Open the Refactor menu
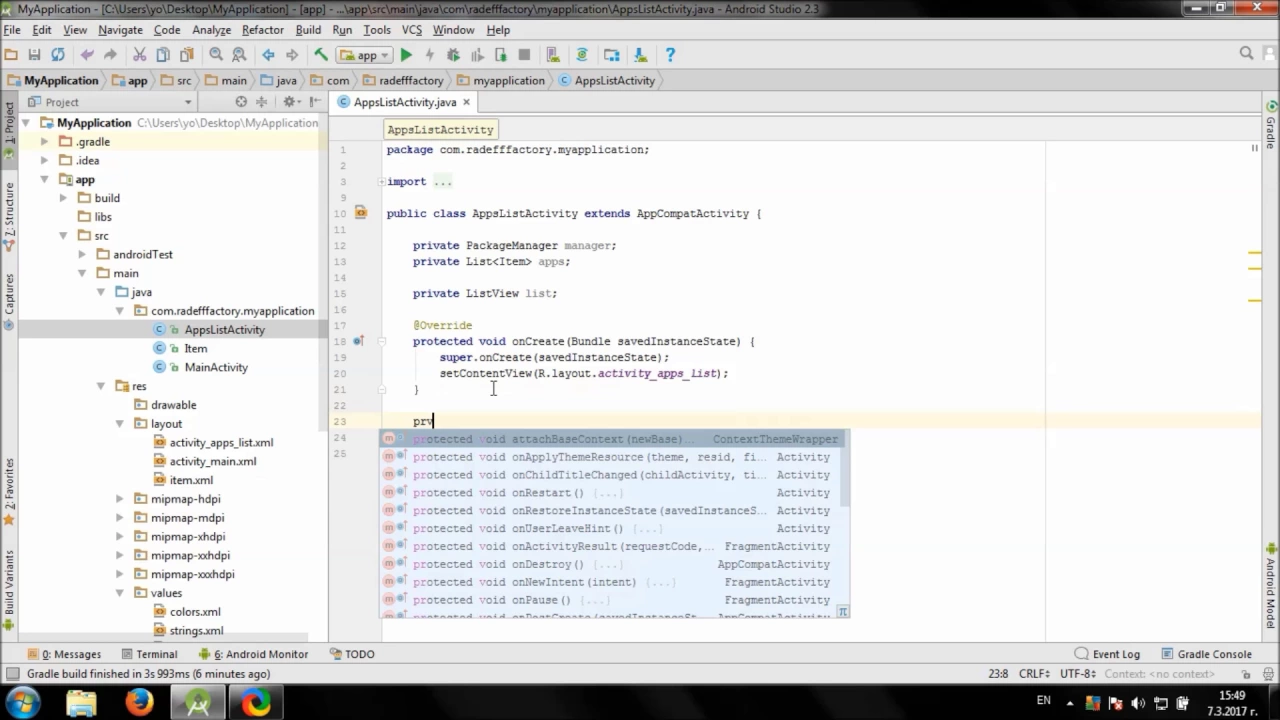The height and width of the screenshot is (720, 1280). pyautogui.click(x=263, y=30)
